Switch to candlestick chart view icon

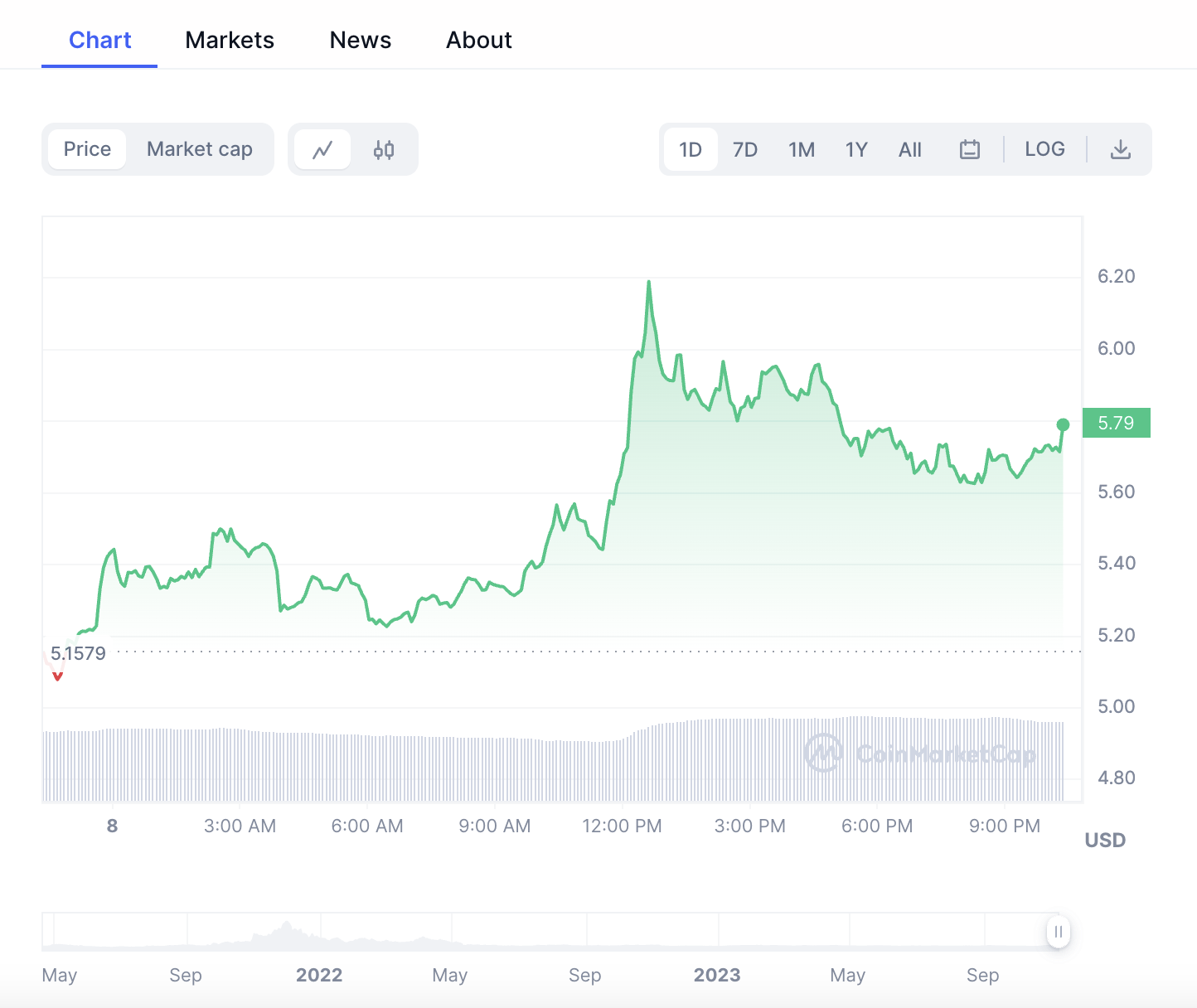point(383,150)
